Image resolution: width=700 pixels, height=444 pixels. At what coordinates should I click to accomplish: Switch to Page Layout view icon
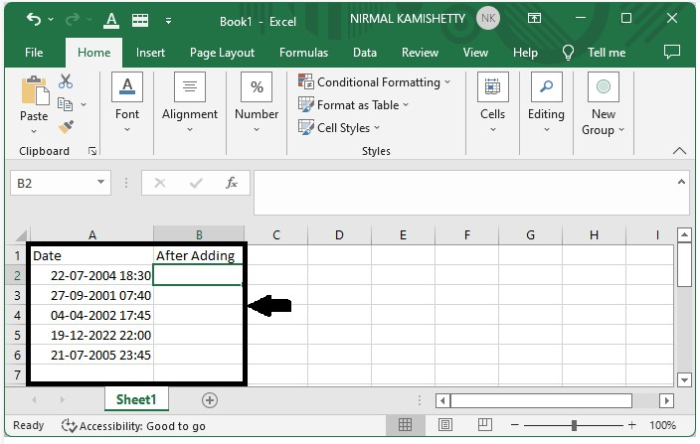[x=445, y=424]
